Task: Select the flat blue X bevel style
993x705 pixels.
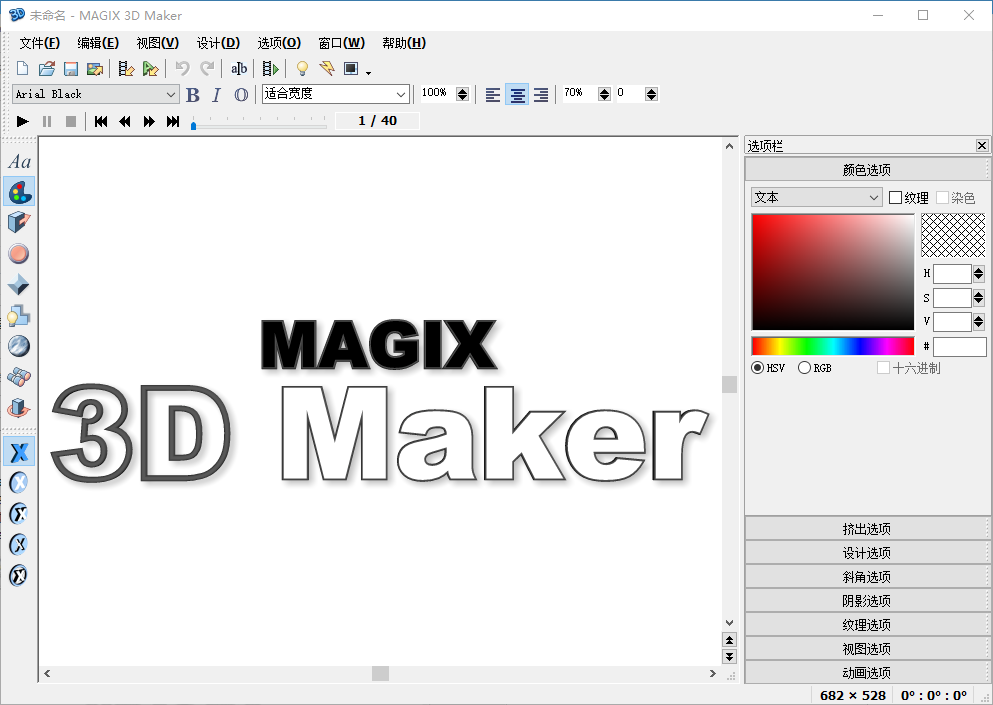Action: click(x=19, y=452)
